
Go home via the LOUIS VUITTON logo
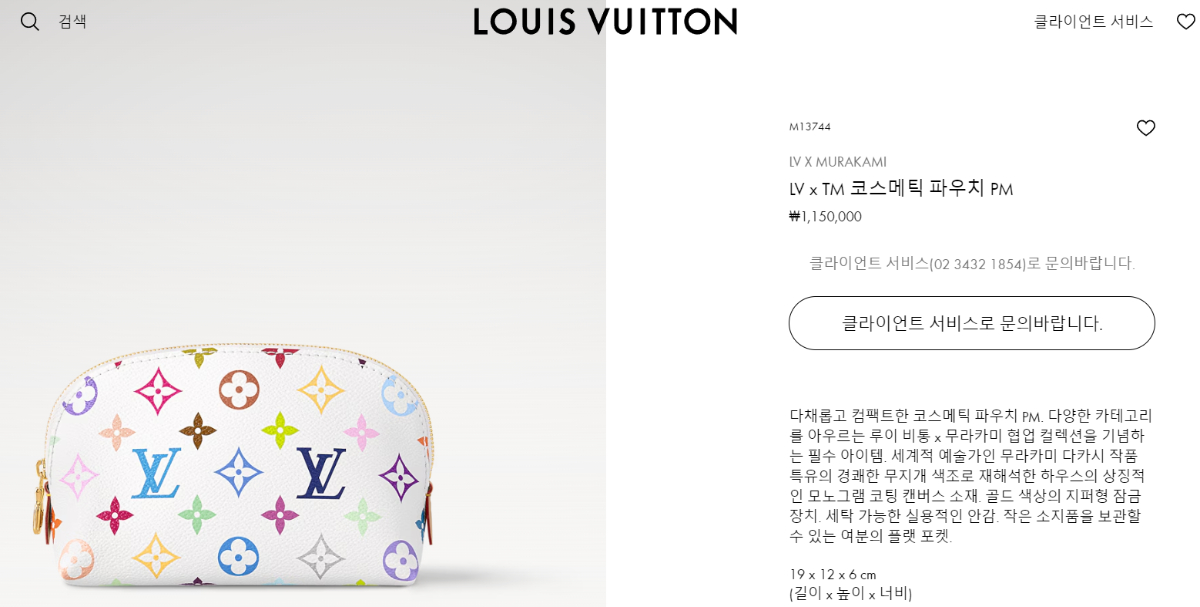[x=605, y=21]
